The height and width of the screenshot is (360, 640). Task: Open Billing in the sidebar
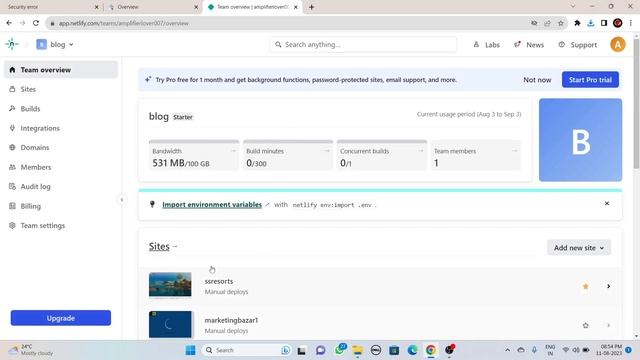(x=61, y=206)
